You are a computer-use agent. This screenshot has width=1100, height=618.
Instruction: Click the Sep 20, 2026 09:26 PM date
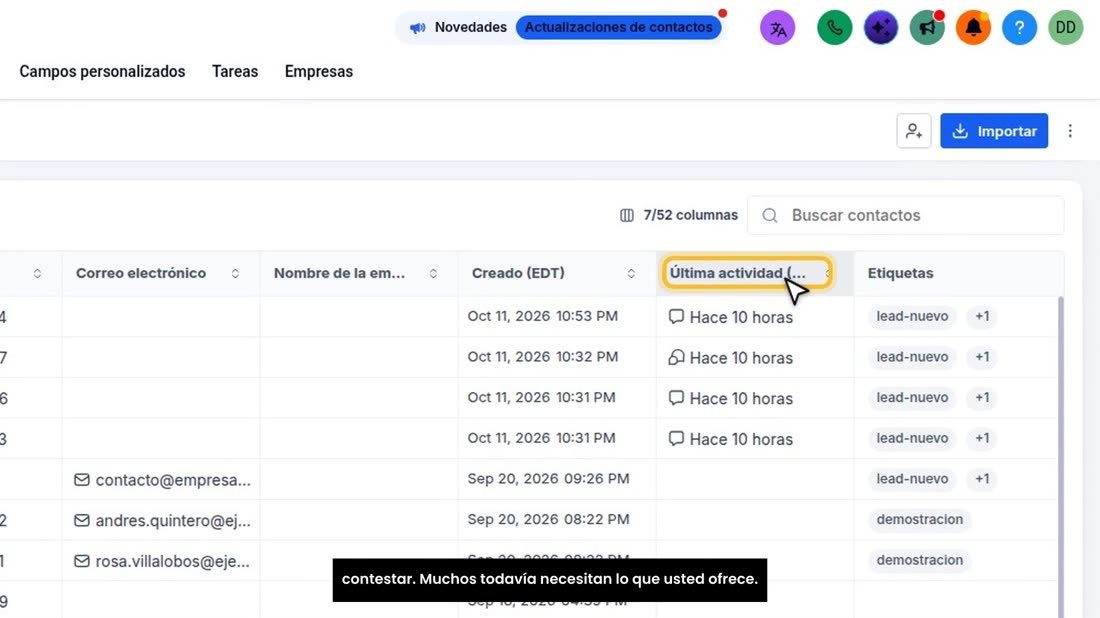tap(548, 479)
